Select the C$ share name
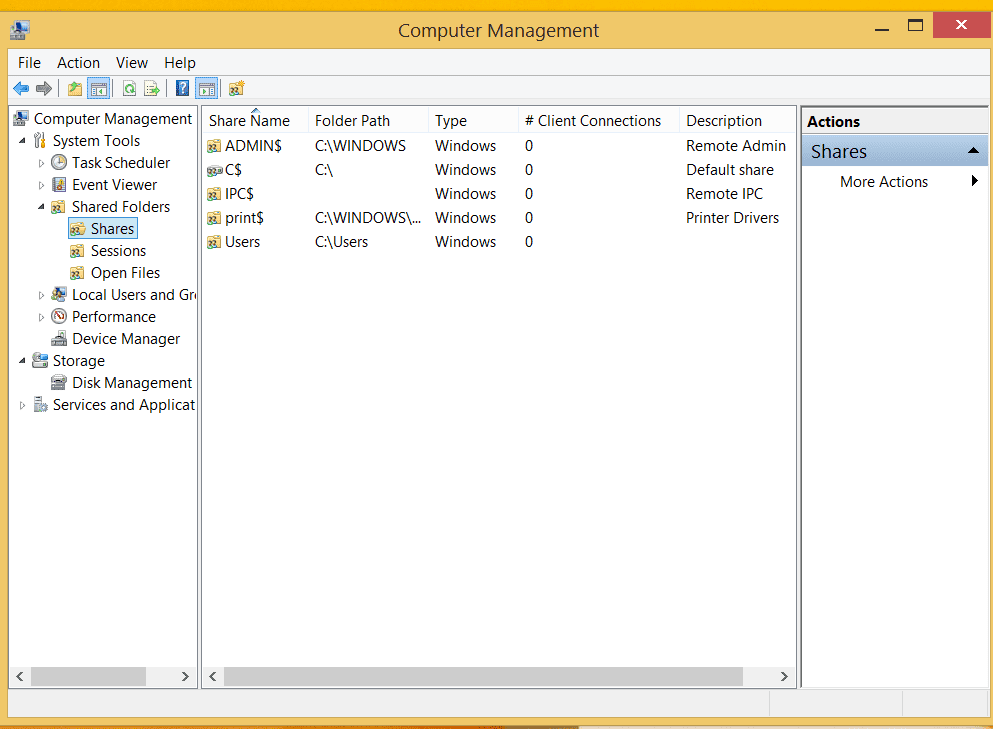The height and width of the screenshot is (729, 993). (234, 170)
